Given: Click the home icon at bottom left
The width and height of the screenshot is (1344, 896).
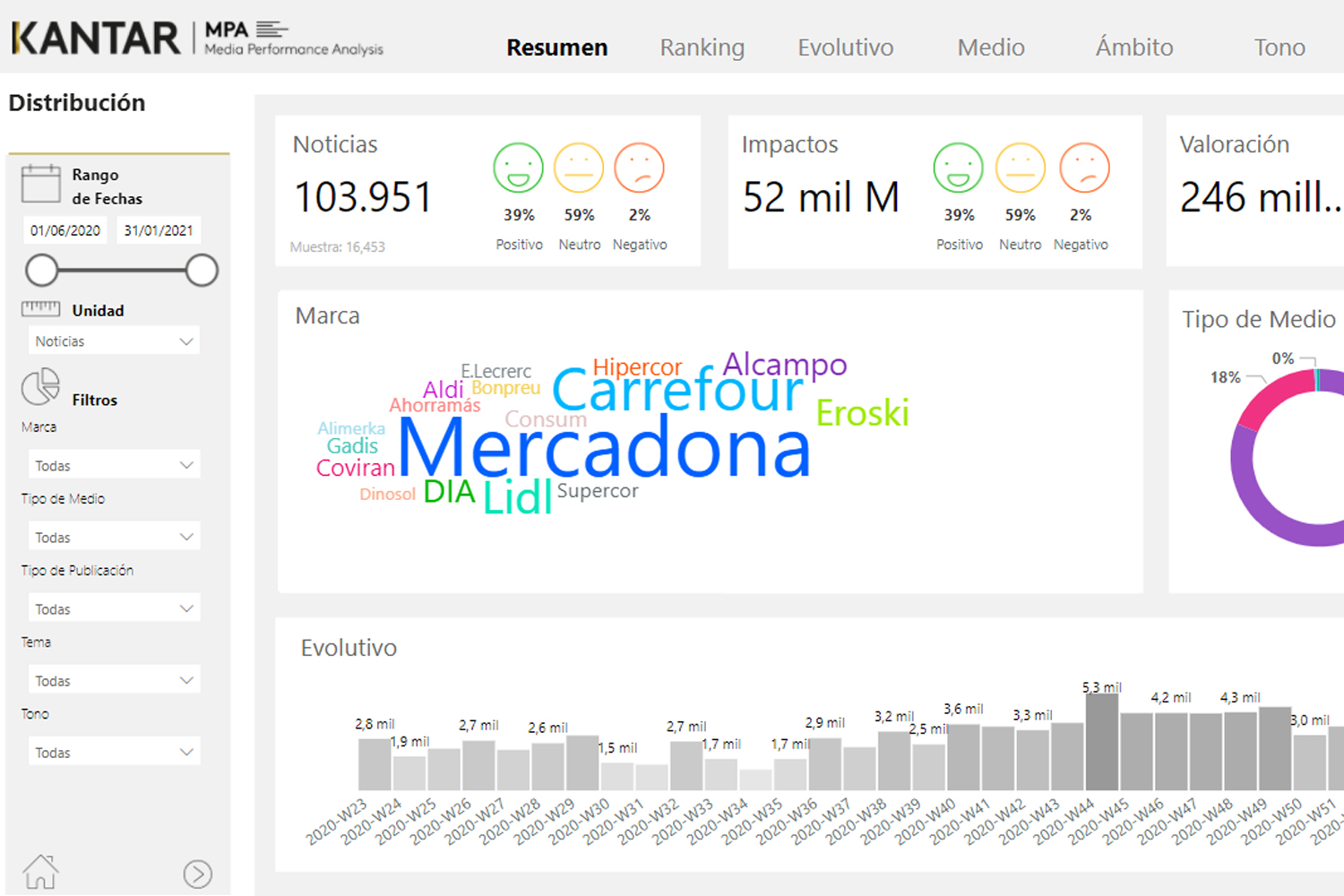Looking at the screenshot, I should point(40,870).
